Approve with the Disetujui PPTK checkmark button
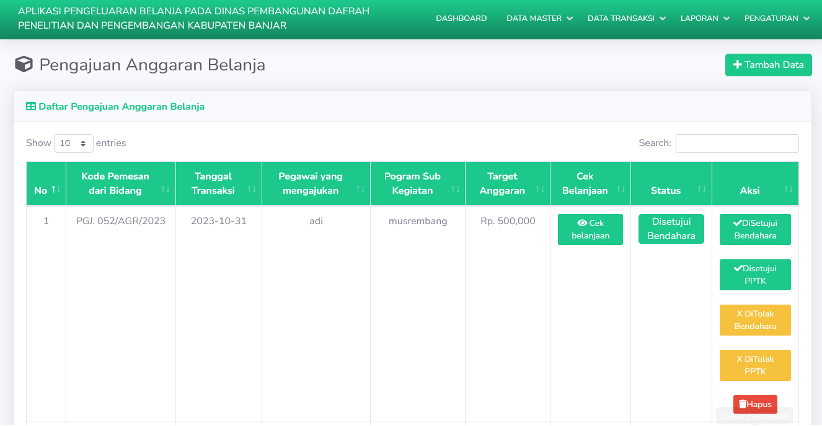This screenshot has width=822, height=426. tap(755, 275)
